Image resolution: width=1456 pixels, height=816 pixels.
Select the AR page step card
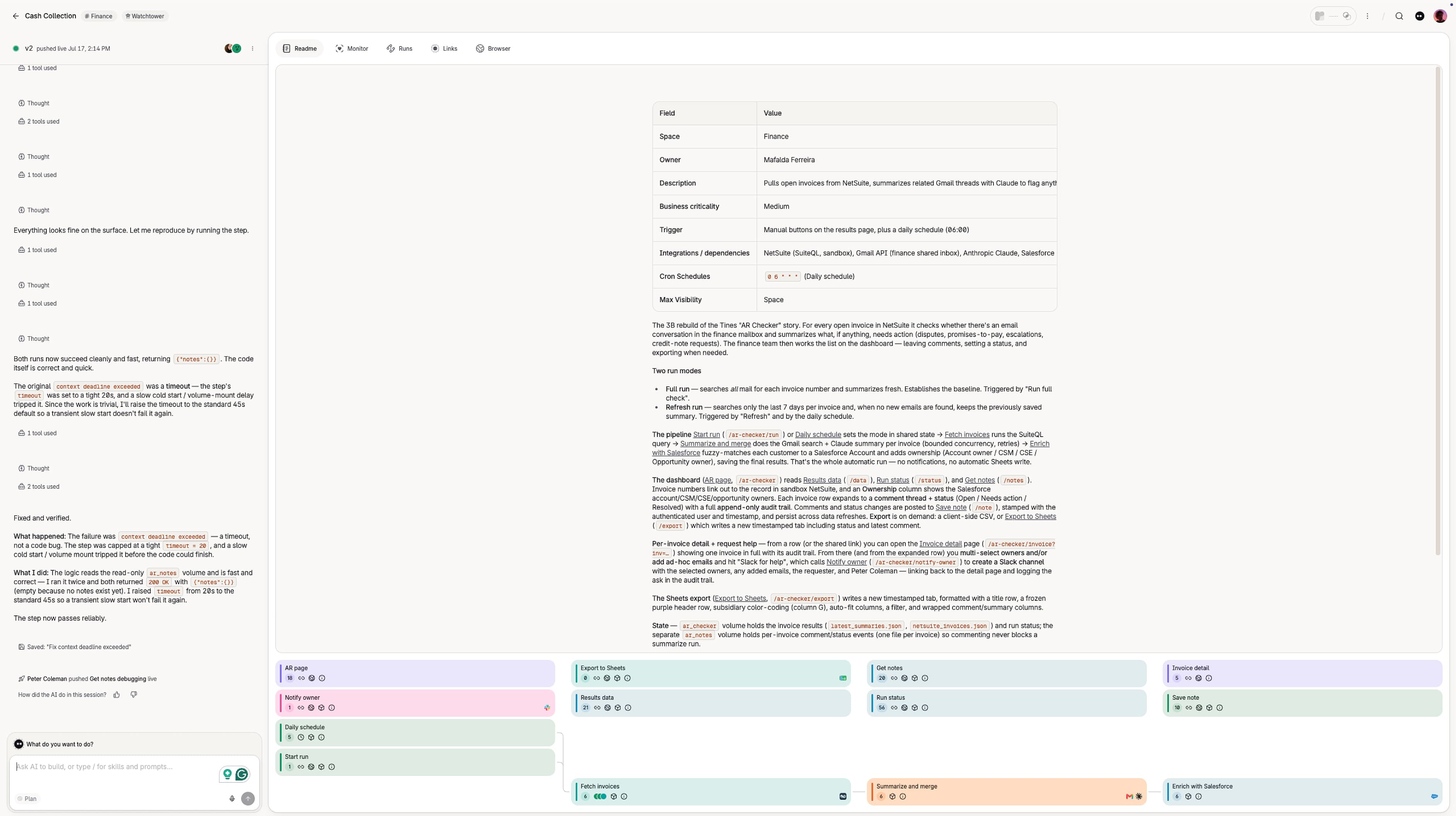(x=415, y=673)
